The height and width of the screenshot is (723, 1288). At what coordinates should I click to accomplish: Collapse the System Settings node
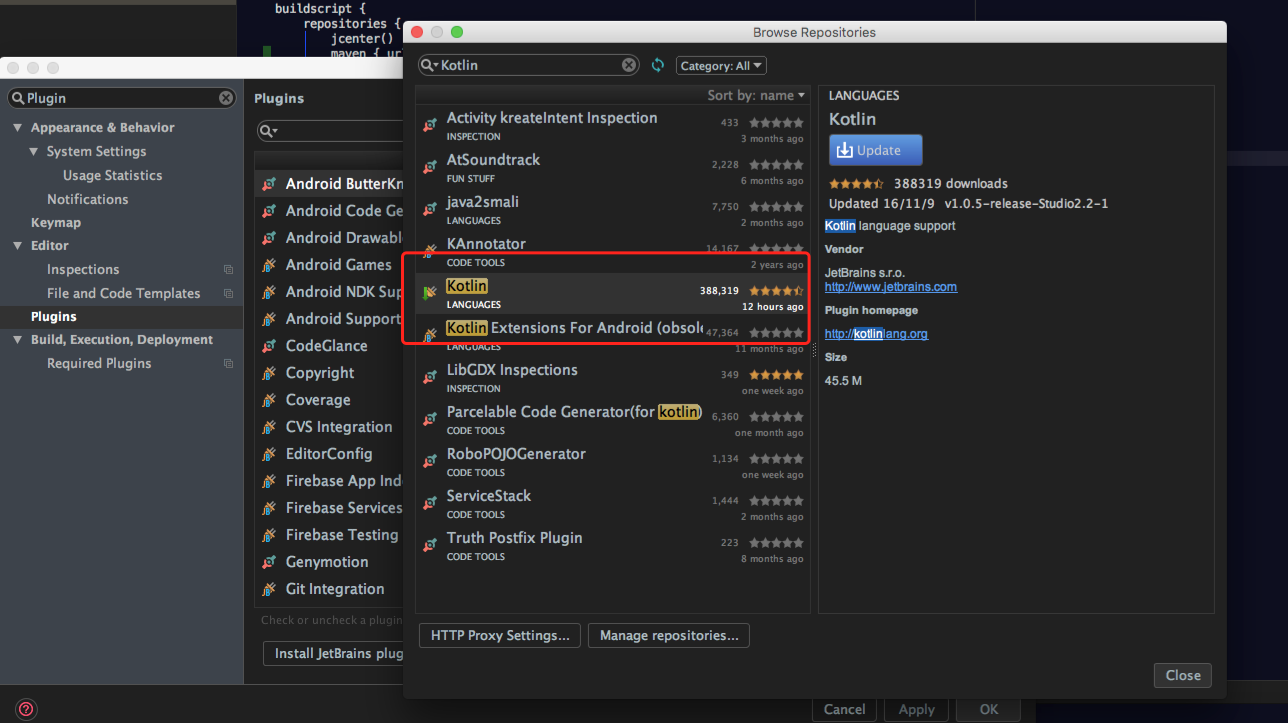point(34,152)
